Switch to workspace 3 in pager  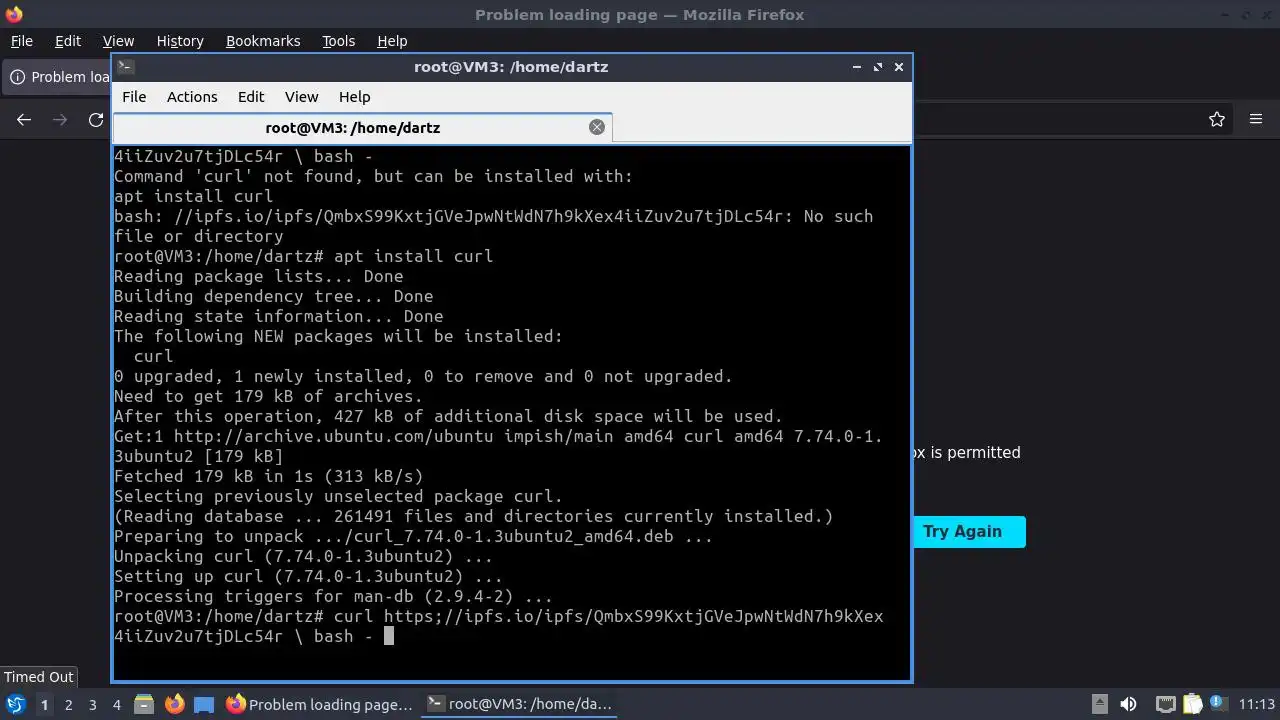[92, 704]
